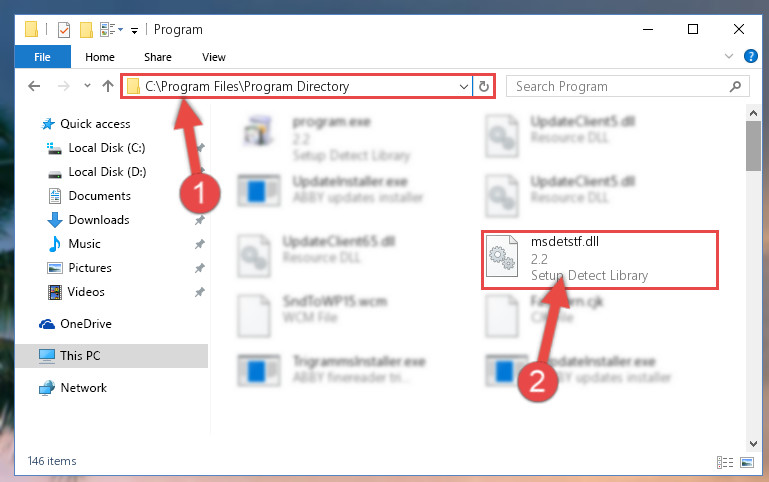Click the New Folder icon in title bar
This screenshot has width=769, height=482.
click(x=86, y=30)
